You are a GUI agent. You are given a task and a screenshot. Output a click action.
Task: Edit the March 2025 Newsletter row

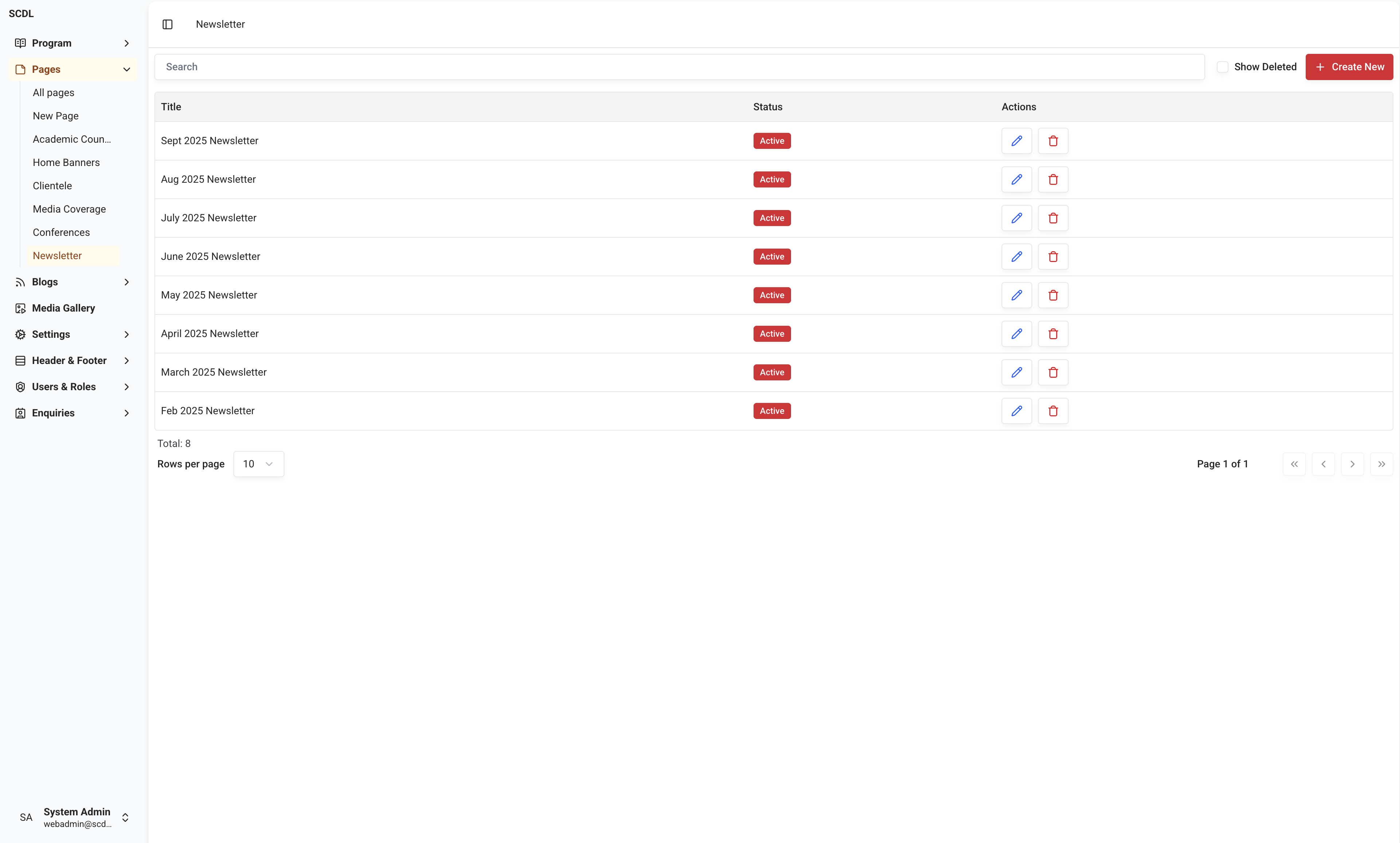[x=1016, y=372]
